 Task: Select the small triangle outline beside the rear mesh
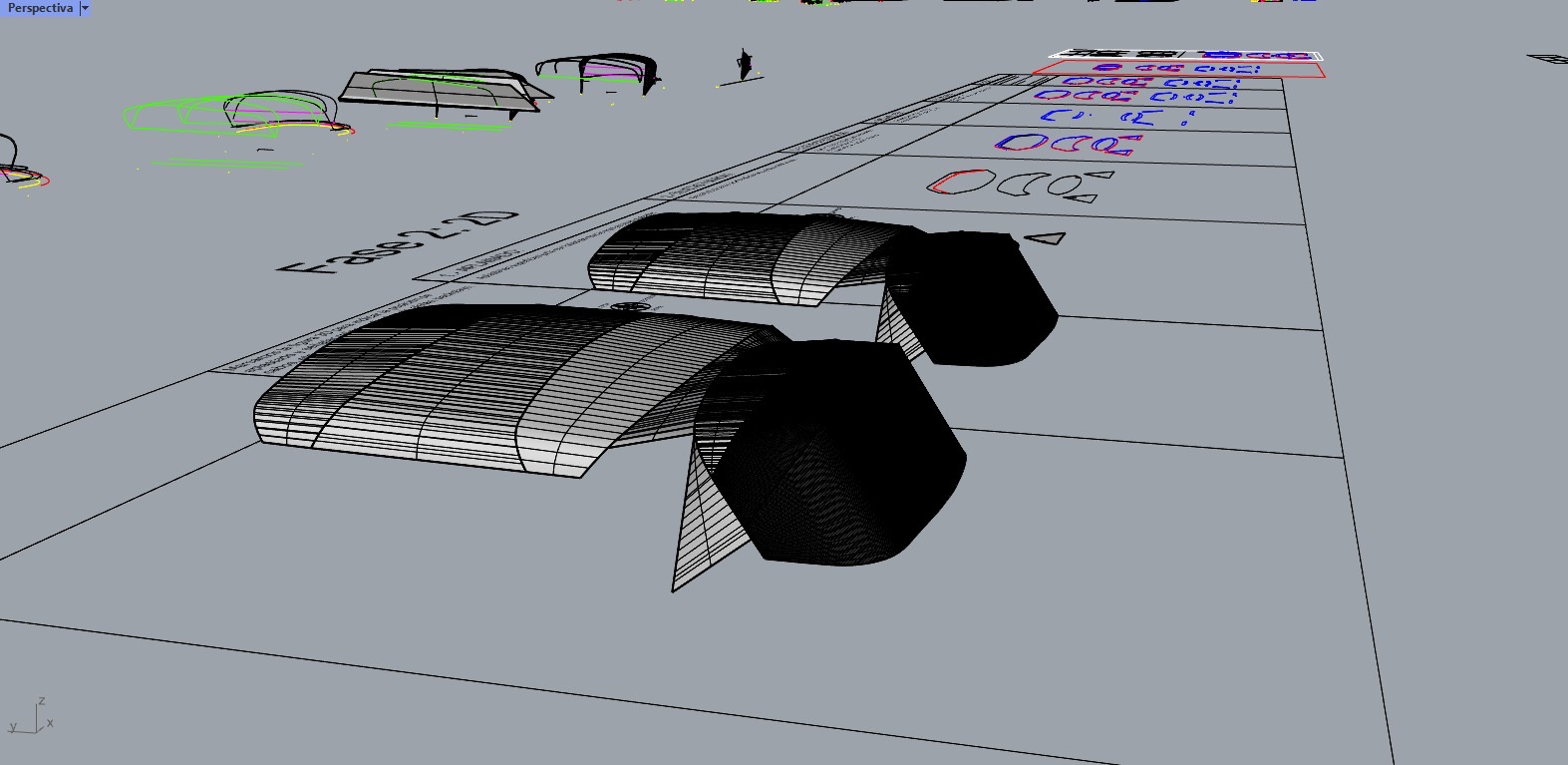pos(1046,238)
